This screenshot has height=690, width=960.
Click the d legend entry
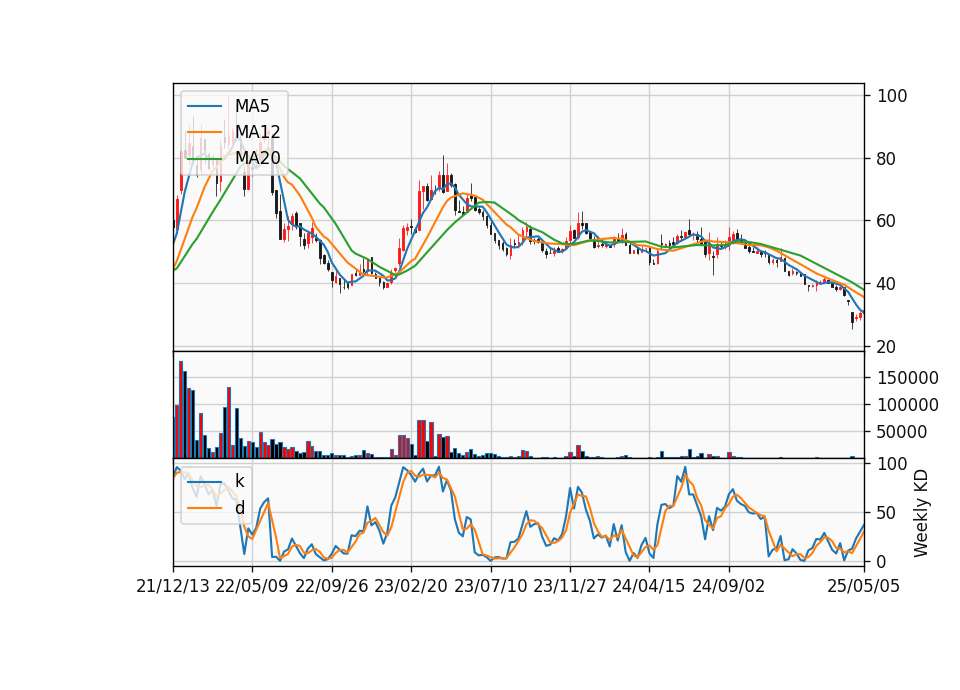(x=216, y=508)
